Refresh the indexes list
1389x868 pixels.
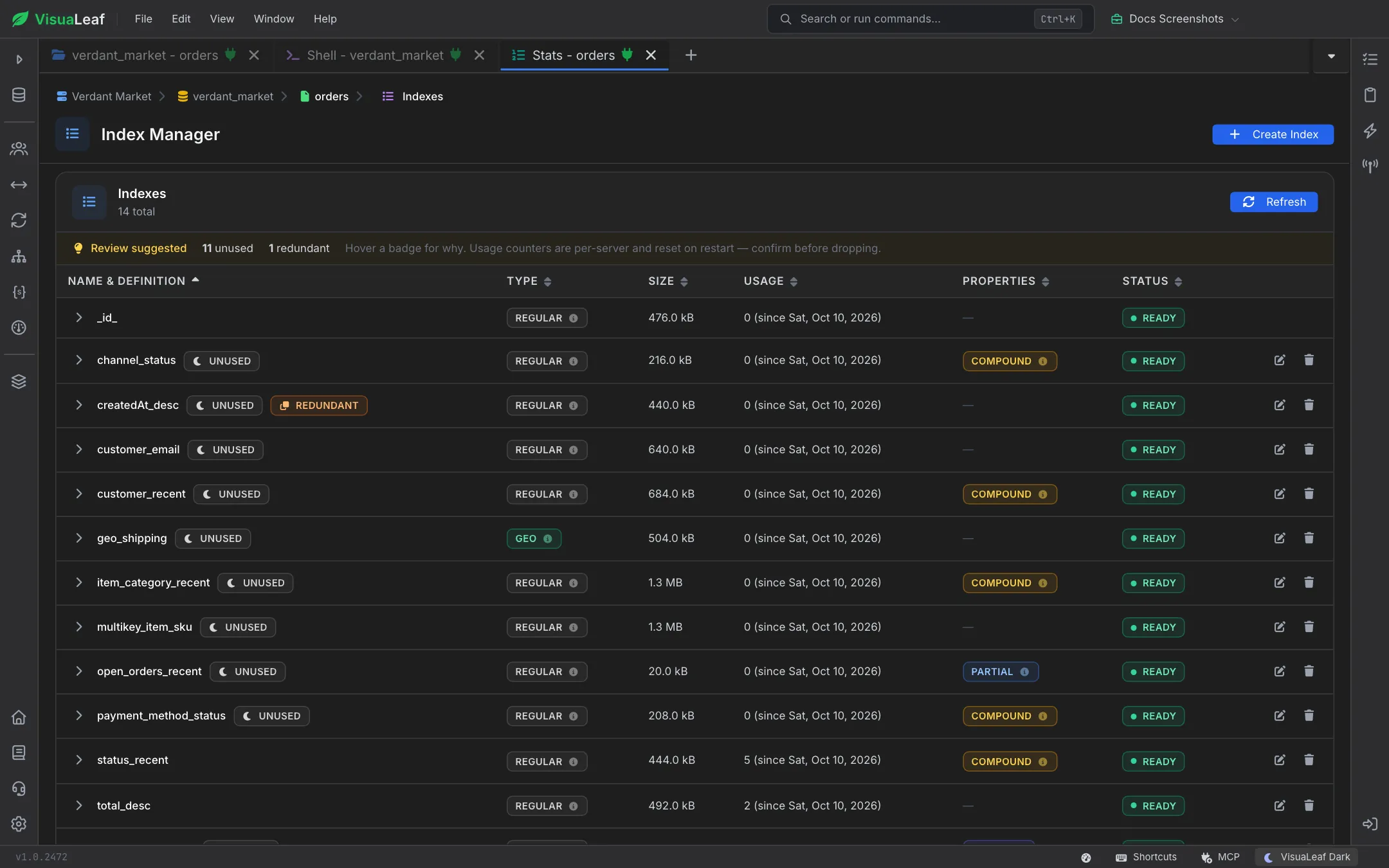coord(1273,202)
